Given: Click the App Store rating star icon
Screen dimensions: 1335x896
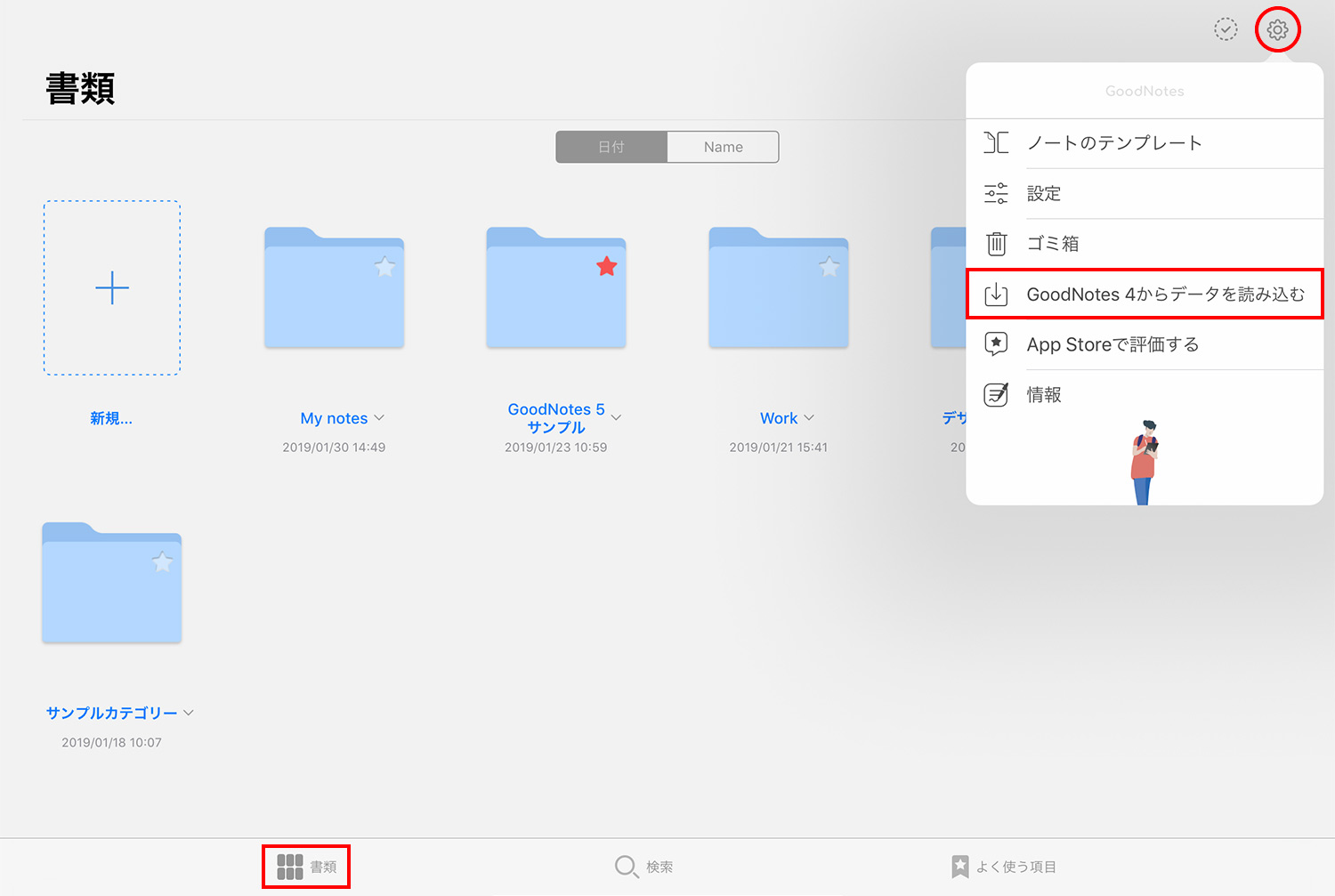Looking at the screenshot, I should click(x=996, y=344).
